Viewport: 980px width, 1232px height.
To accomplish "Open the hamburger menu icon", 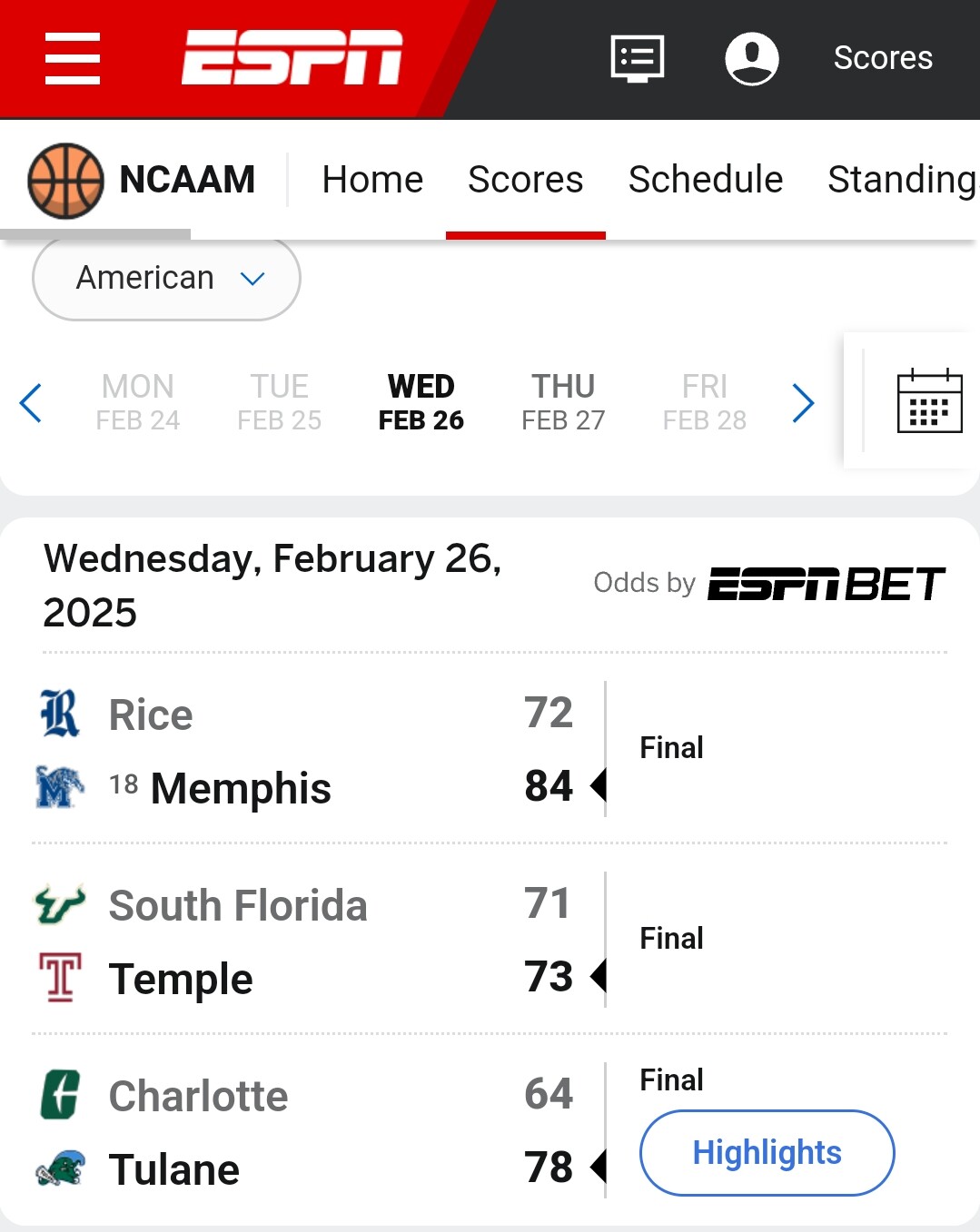I will pos(73,59).
